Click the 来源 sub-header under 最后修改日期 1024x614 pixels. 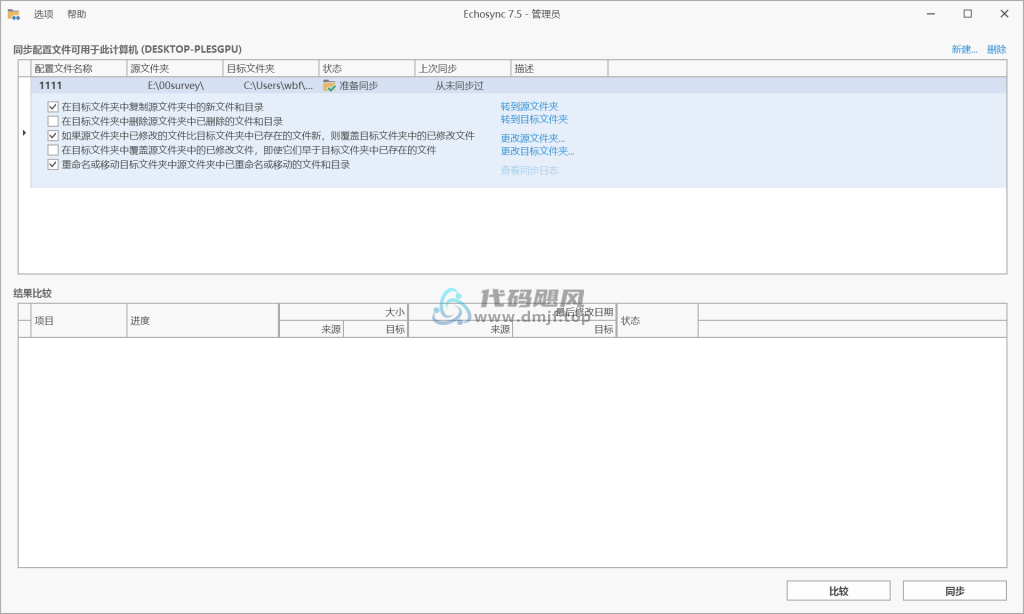click(x=460, y=329)
